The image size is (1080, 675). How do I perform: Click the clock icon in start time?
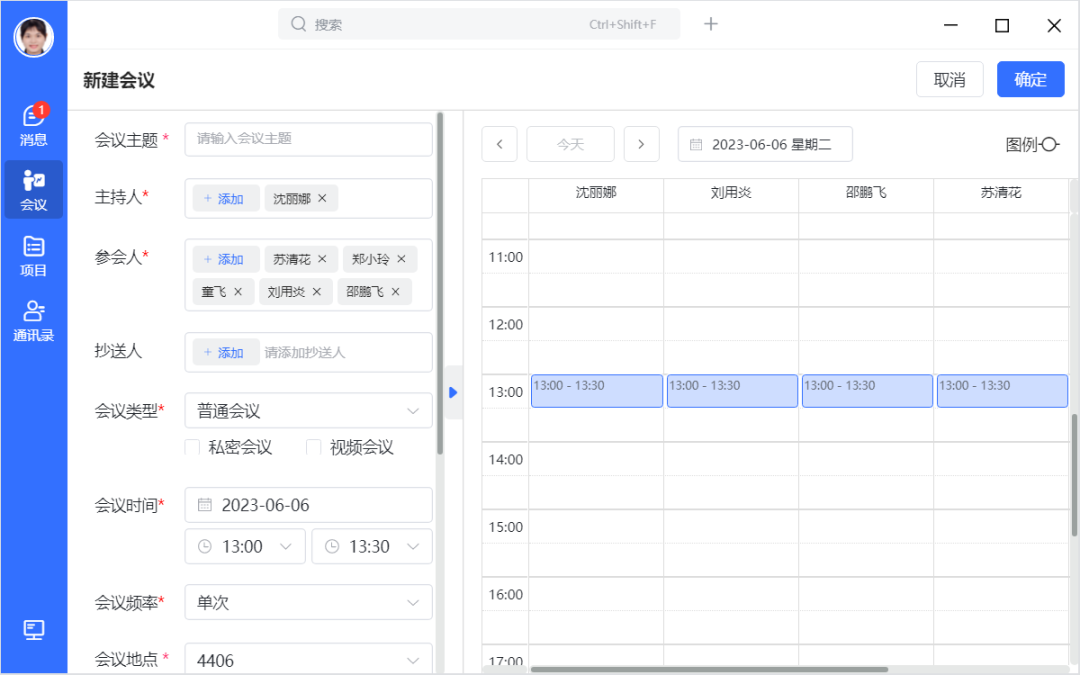pyautogui.click(x=205, y=546)
